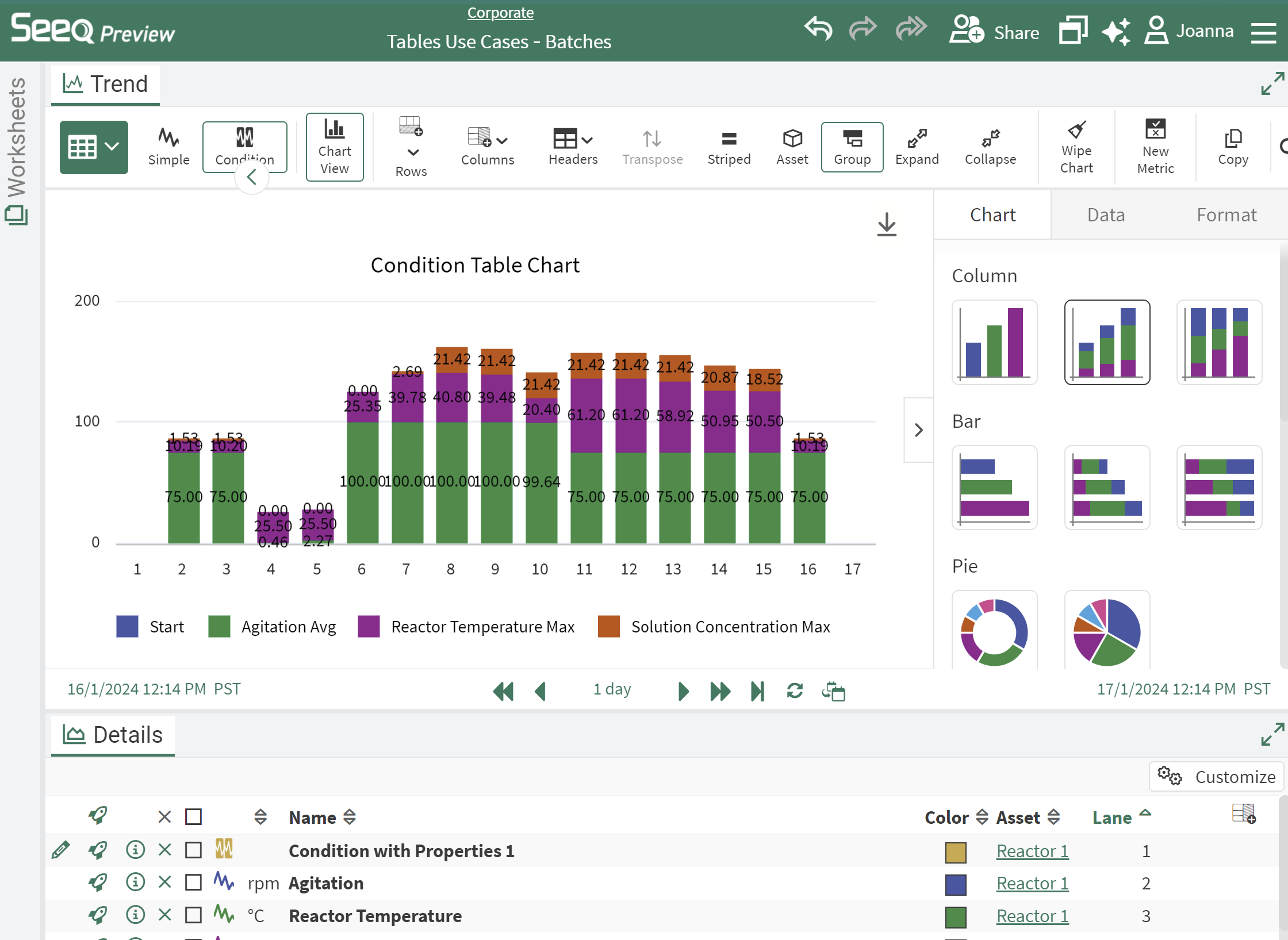1288x940 pixels.
Task: Toggle Striped rows
Action: tap(729, 147)
